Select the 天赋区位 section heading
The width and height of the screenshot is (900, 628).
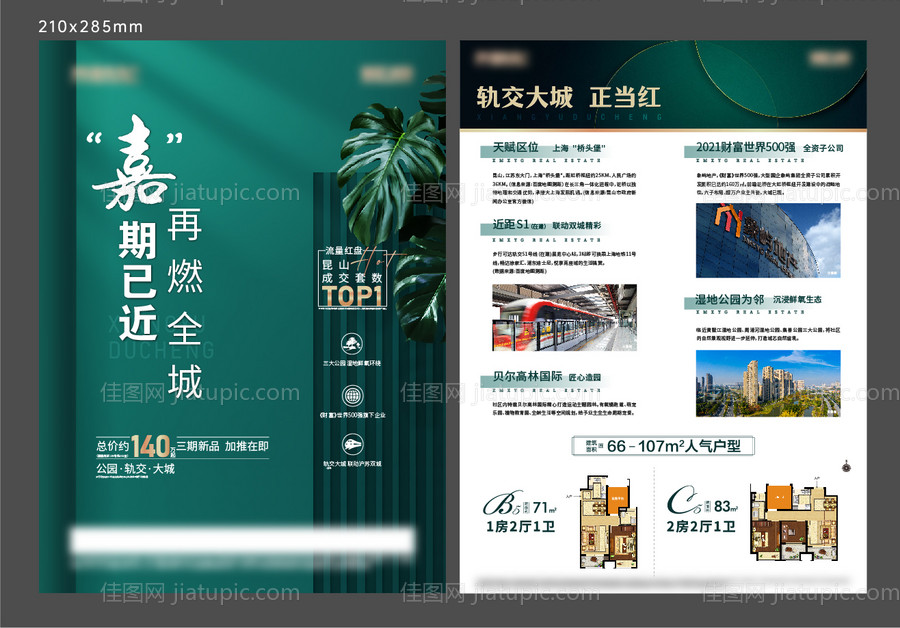pos(516,148)
